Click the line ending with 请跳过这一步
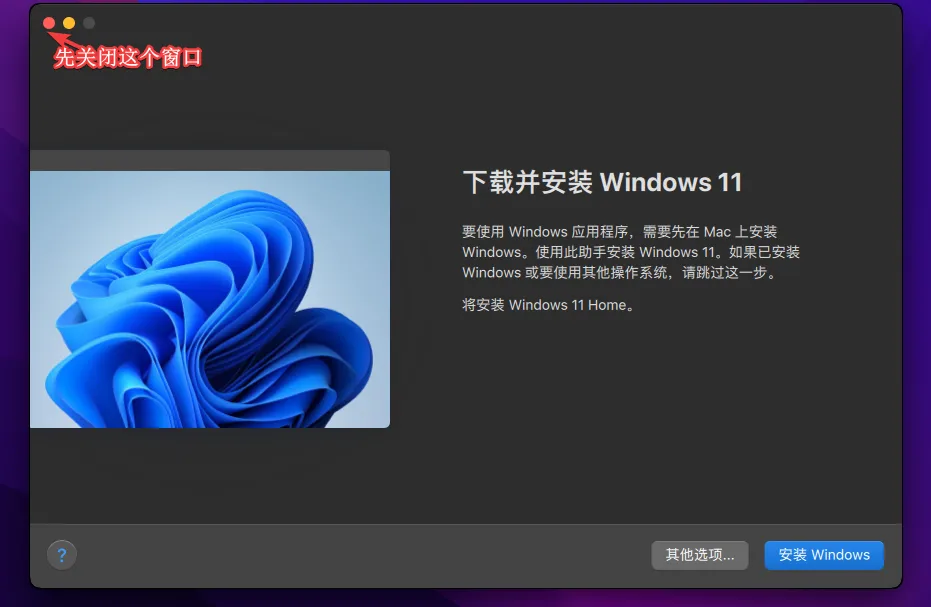This screenshot has width=931, height=607. tap(618, 272)
